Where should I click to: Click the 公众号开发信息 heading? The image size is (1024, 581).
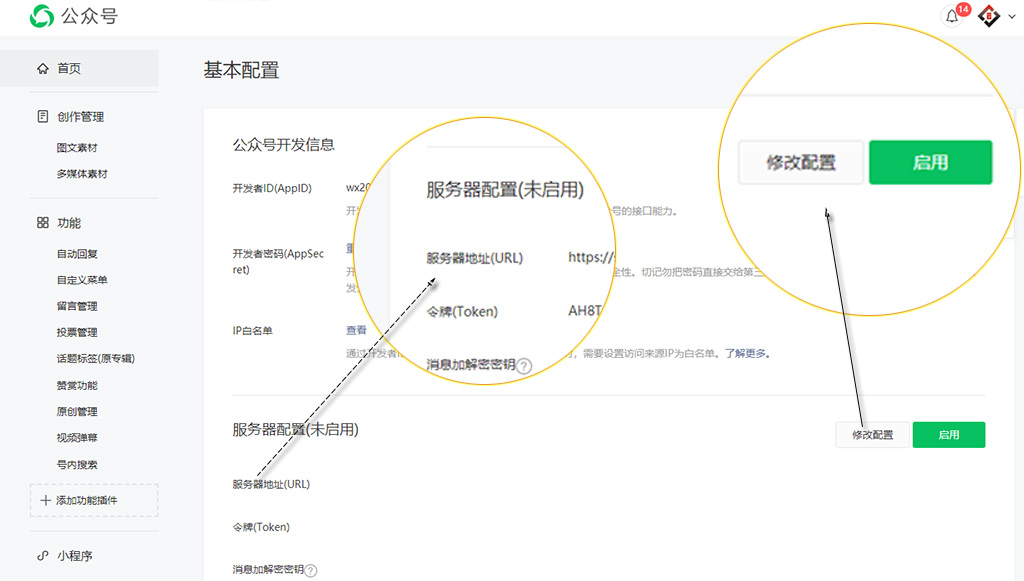(283, 145)
